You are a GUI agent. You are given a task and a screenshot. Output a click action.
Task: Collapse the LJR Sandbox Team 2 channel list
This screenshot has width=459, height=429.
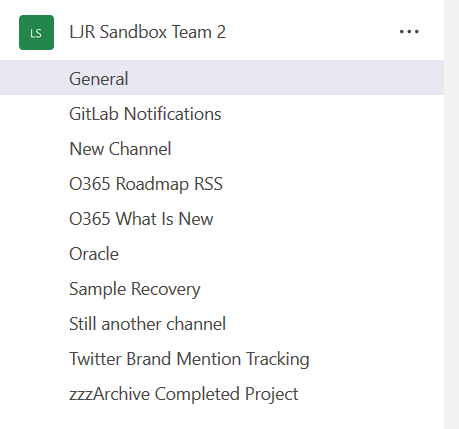(x=147, y=32)
